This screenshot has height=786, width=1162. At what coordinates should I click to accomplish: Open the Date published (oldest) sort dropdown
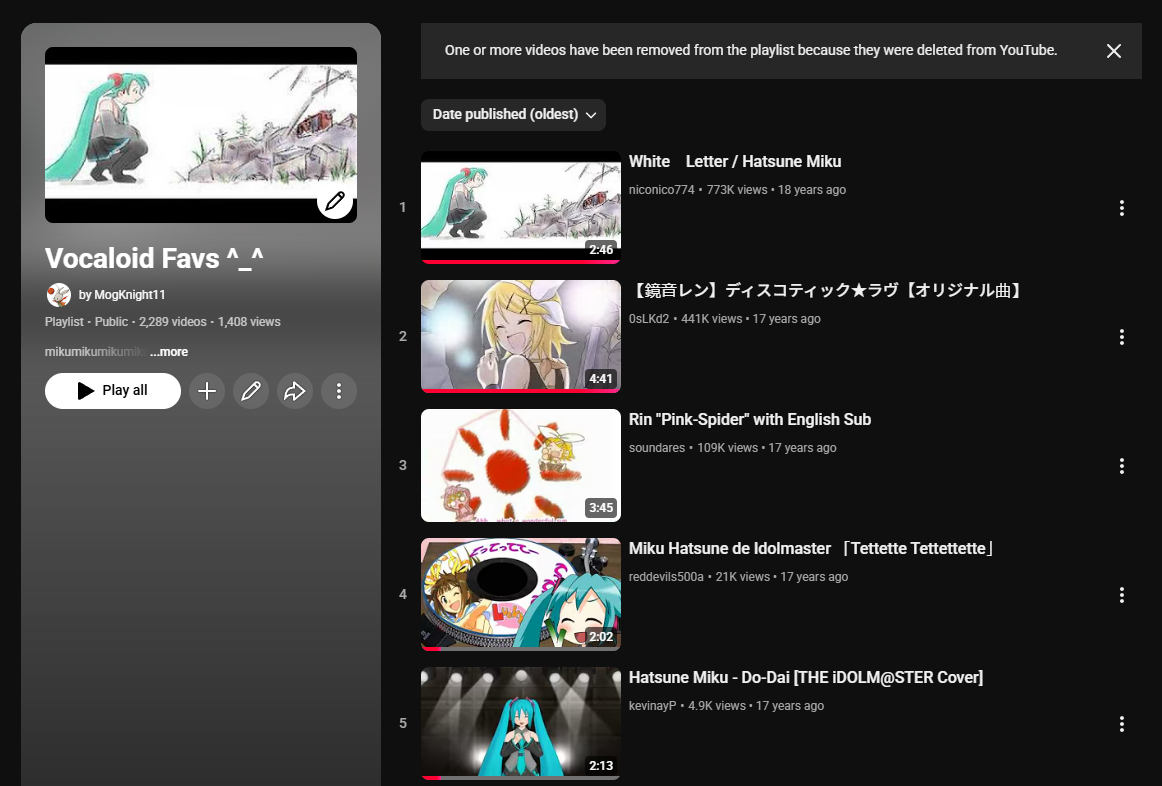513,114
